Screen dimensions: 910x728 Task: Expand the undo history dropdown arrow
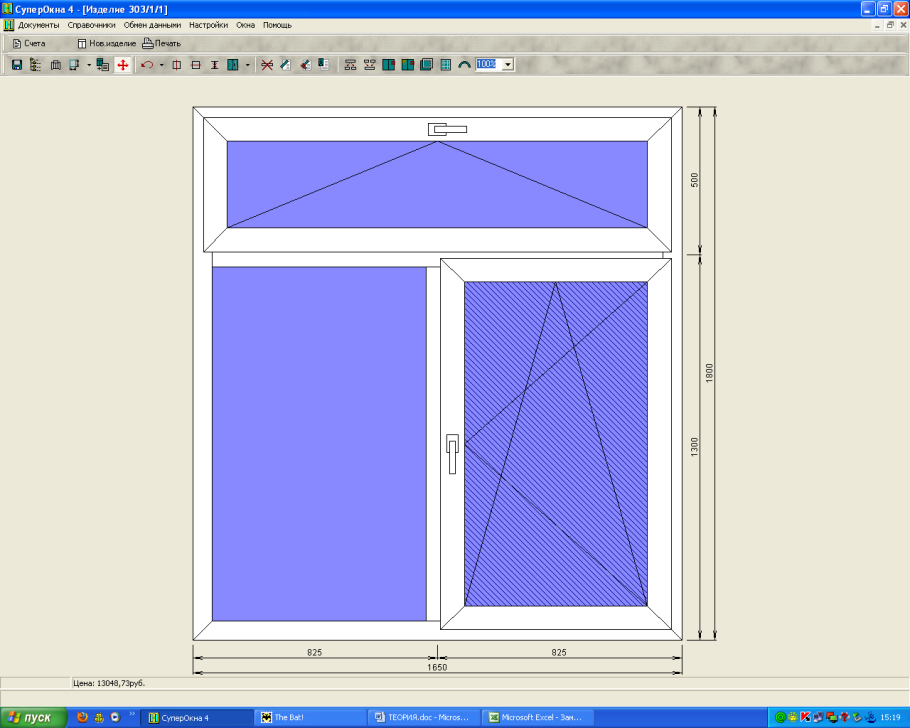tap(161, 64)
